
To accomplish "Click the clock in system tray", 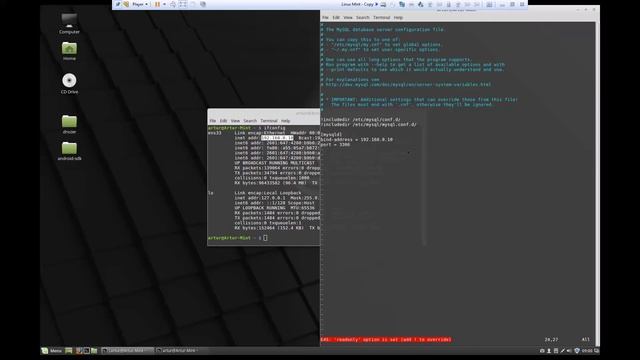I will tap(587, 351).
